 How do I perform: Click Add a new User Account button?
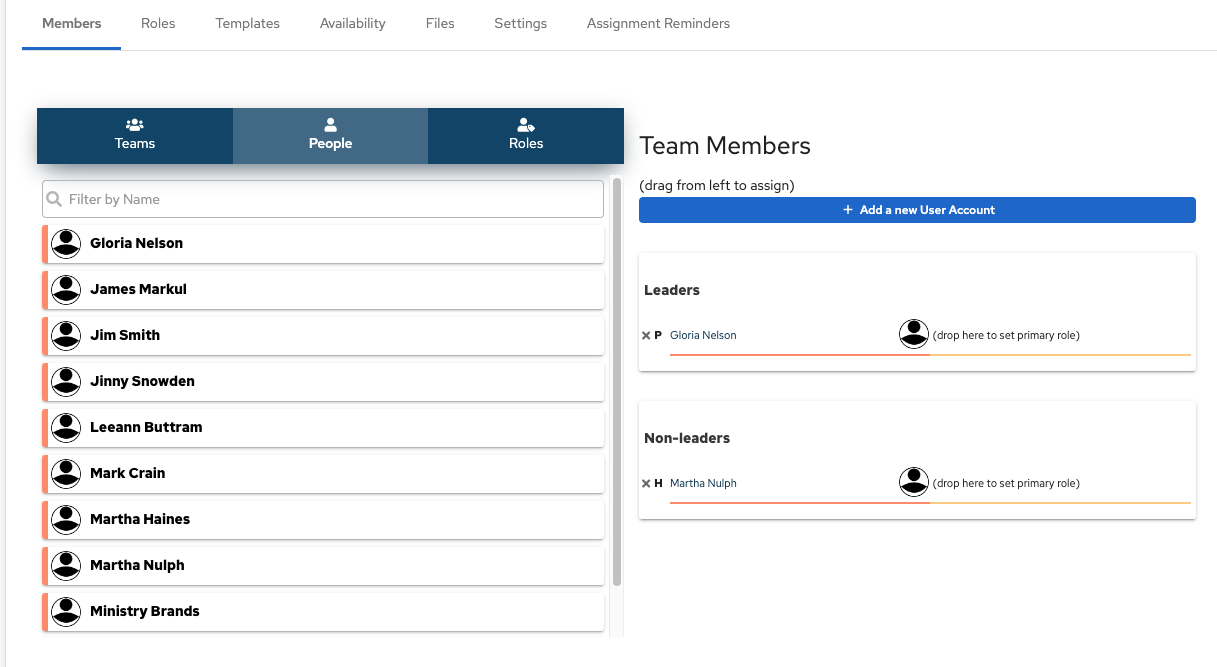tap(917, 210)
